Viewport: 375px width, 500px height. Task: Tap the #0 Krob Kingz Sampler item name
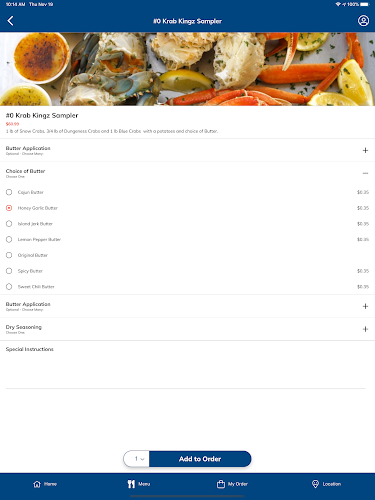(x=42, y=115)
